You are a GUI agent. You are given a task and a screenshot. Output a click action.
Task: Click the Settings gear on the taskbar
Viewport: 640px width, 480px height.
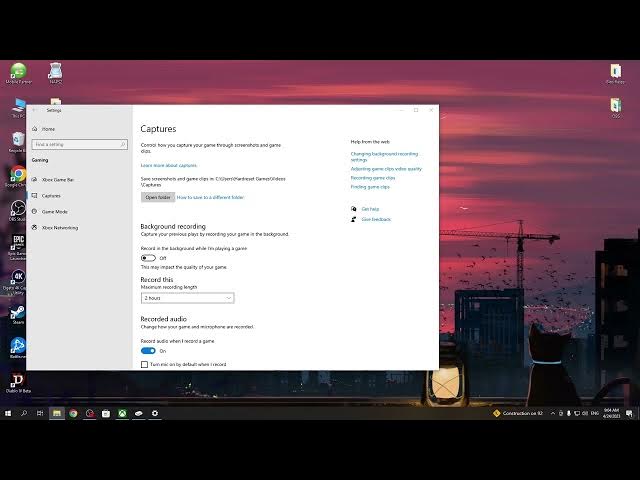(155, 413)
